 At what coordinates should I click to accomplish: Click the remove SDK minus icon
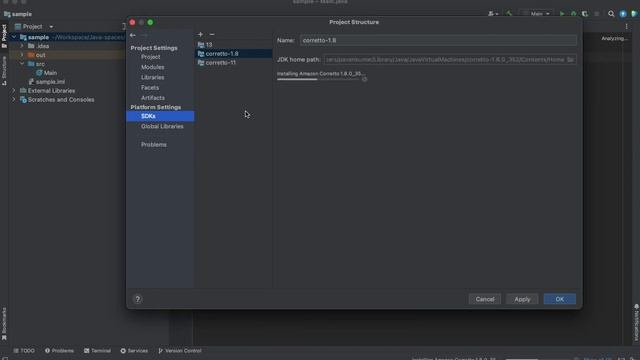click(x=212, y=34)
